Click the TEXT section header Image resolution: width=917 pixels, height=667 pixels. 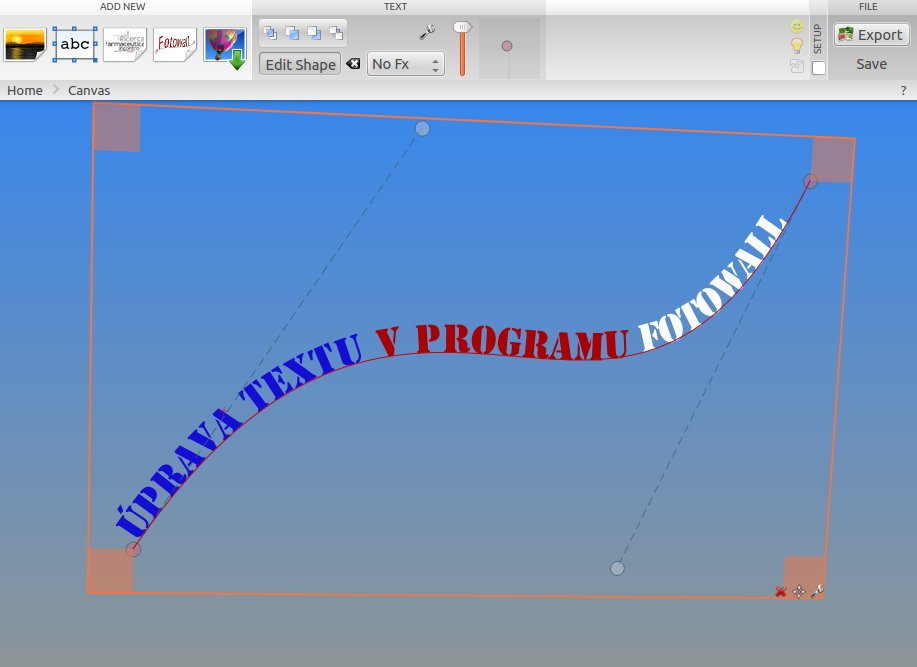tap(395, 6)
